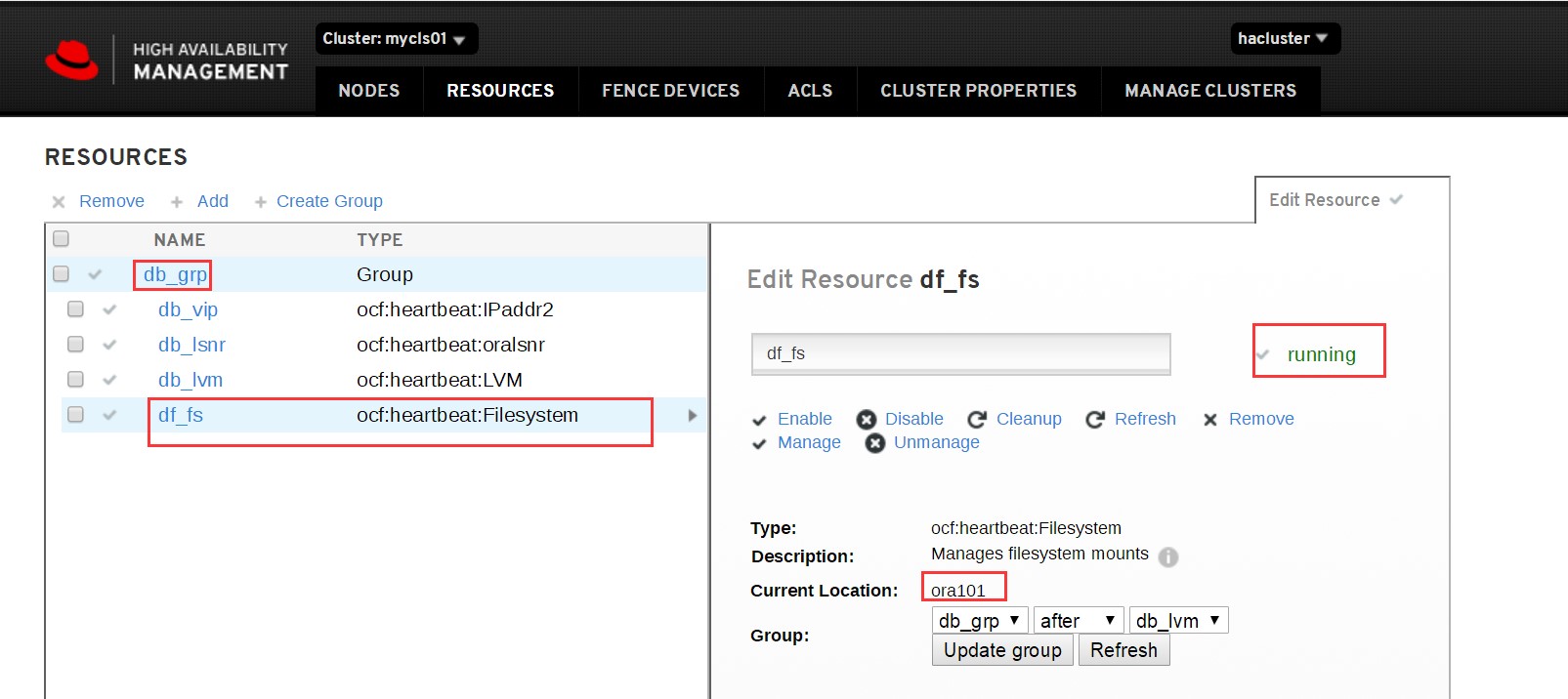
Task: Click the Unmanage link
Action: pyautogui.click(x=937, y=442)
